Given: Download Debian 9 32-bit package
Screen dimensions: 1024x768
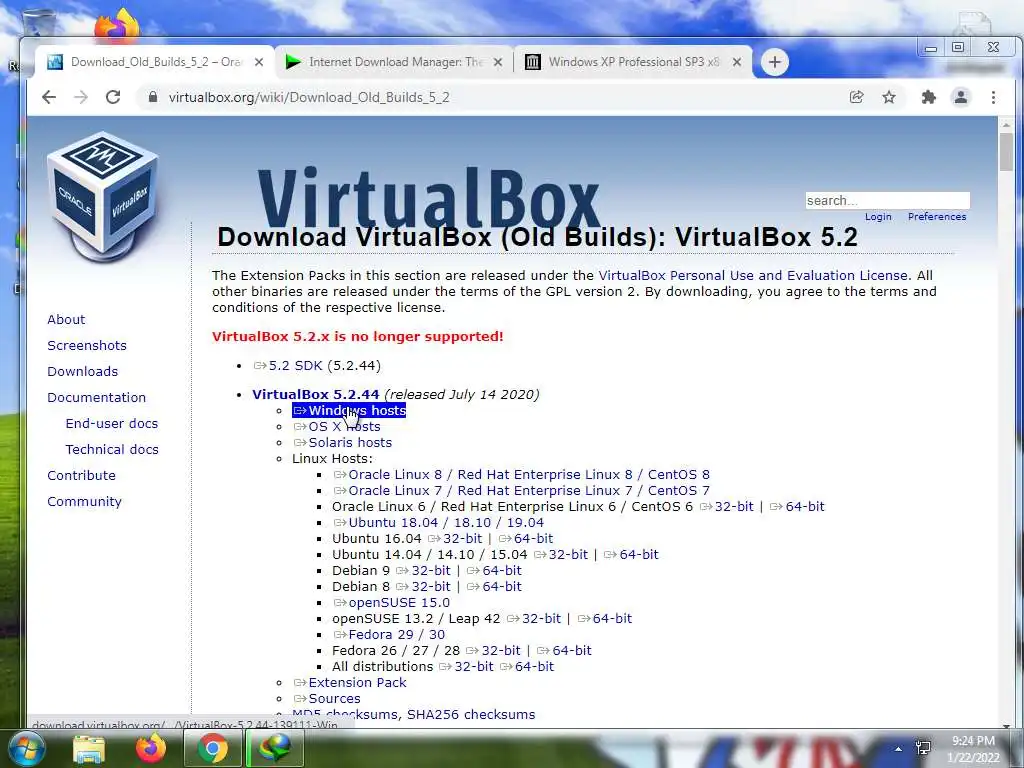Looking at the screenshot, I should [x=423, y=571].
